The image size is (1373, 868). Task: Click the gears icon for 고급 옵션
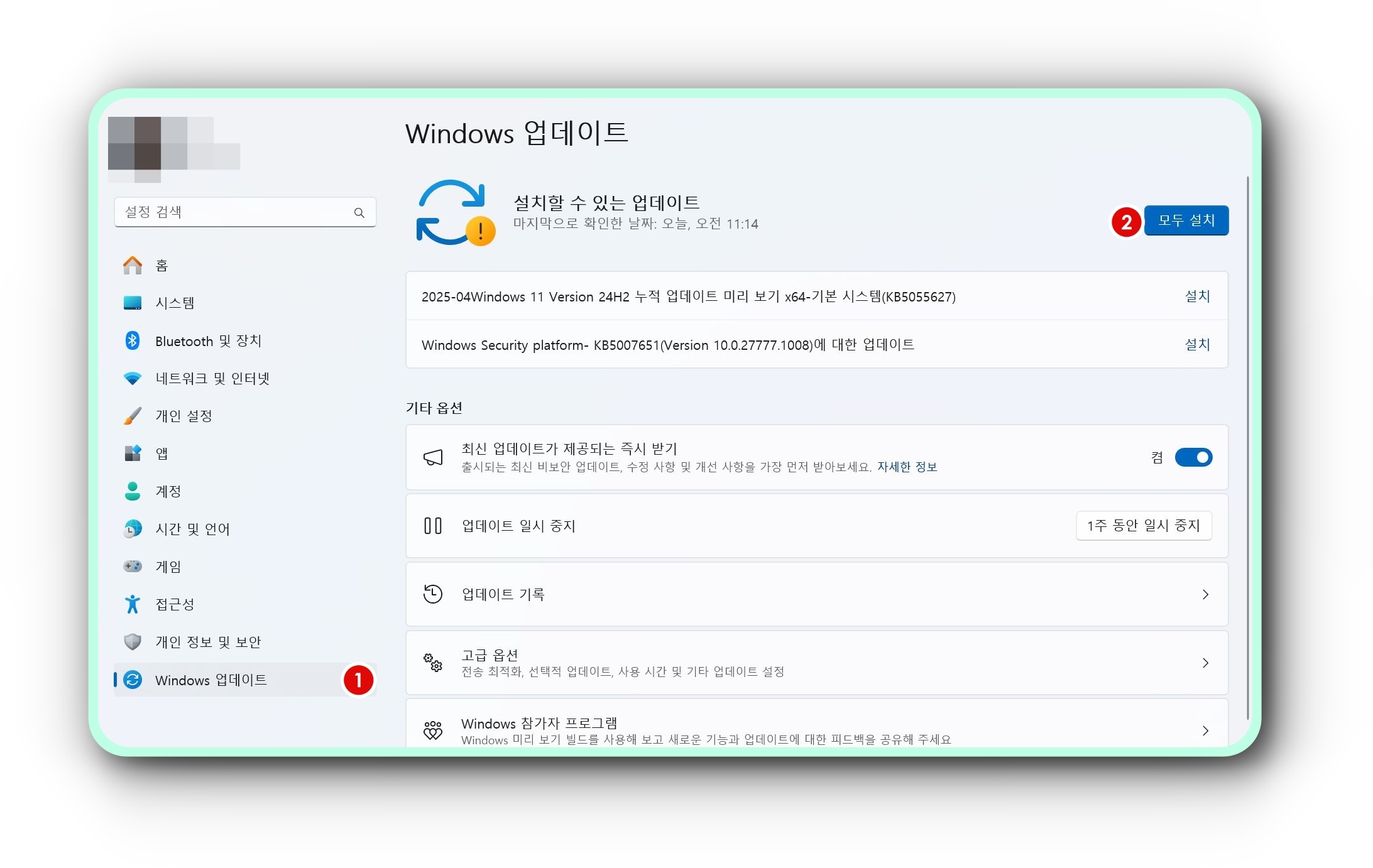(433, 663)
